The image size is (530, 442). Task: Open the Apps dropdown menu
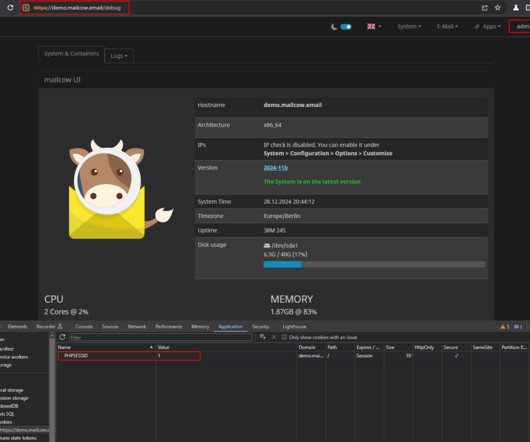pos(487,26)
